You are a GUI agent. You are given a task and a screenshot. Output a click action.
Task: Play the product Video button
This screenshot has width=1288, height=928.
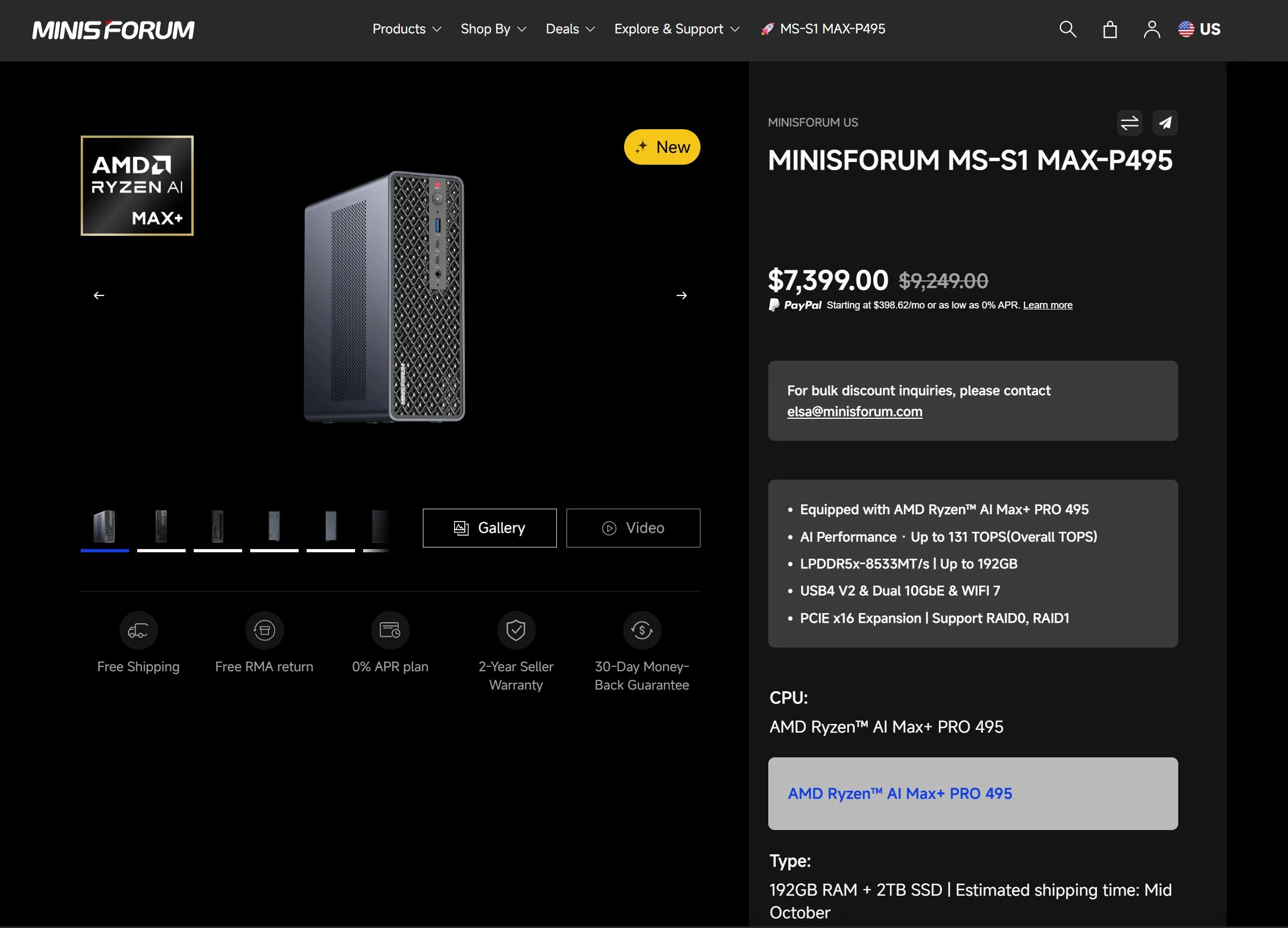(x=633, y=528)
